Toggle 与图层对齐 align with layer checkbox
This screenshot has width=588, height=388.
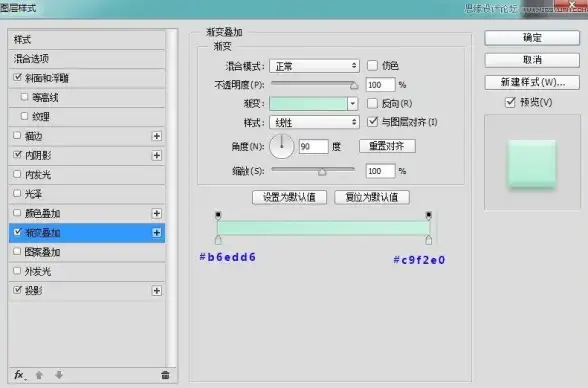[372, 122]
